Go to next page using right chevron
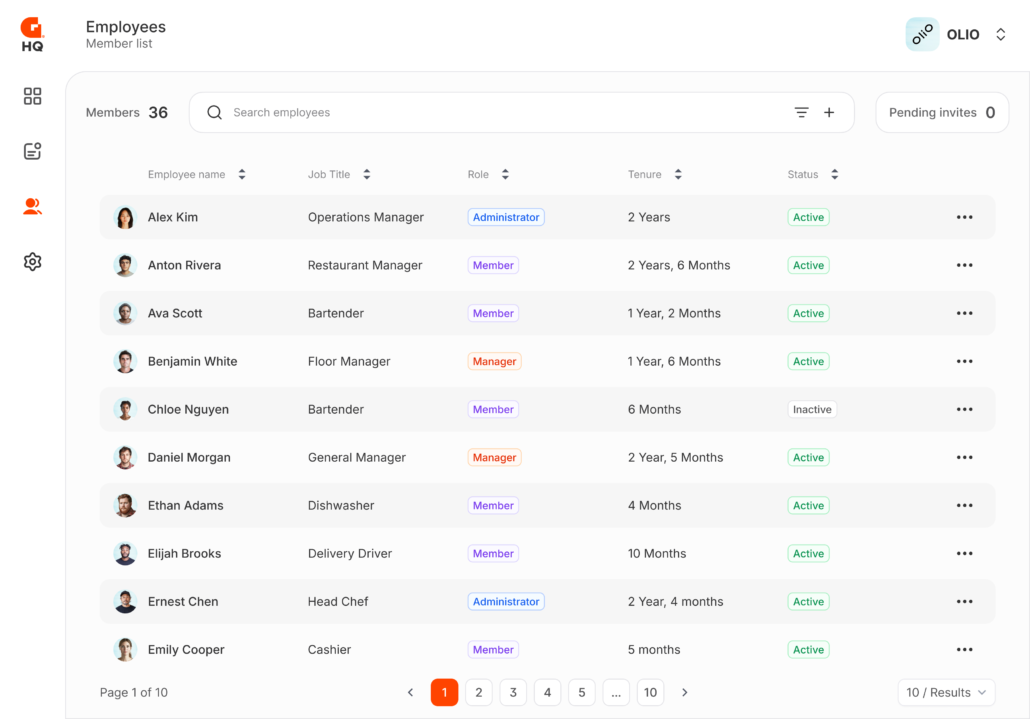The height and width of the screenshot is (719, 1030). (685, 692)
